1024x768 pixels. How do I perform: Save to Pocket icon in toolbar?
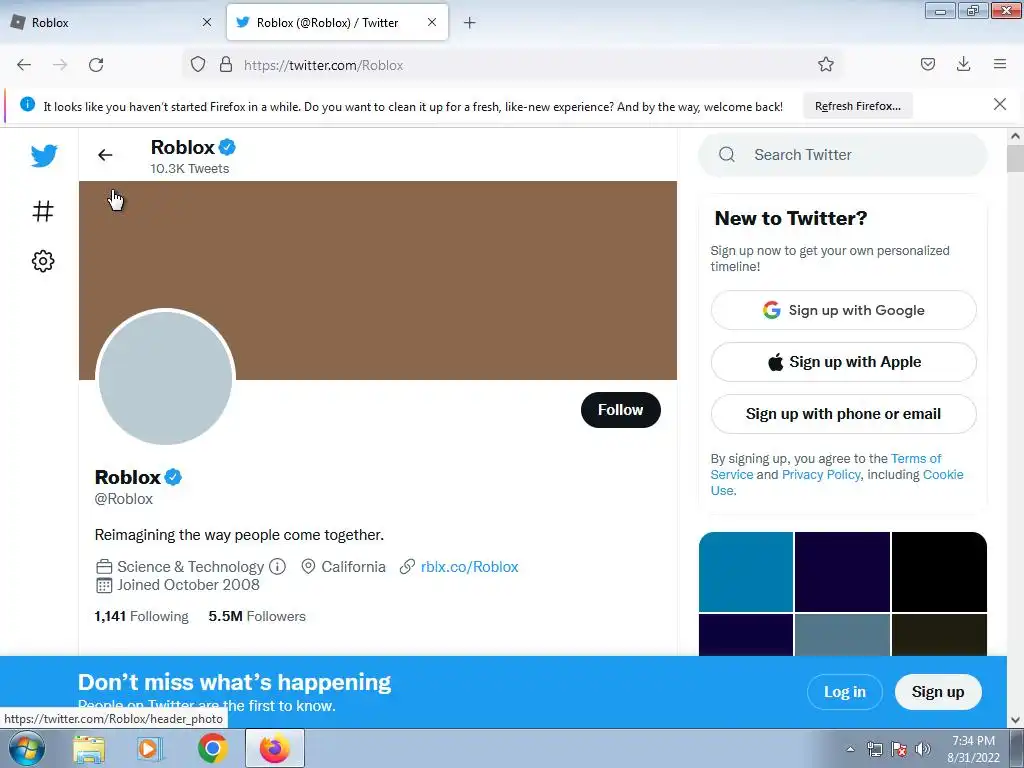pos(927,64)
